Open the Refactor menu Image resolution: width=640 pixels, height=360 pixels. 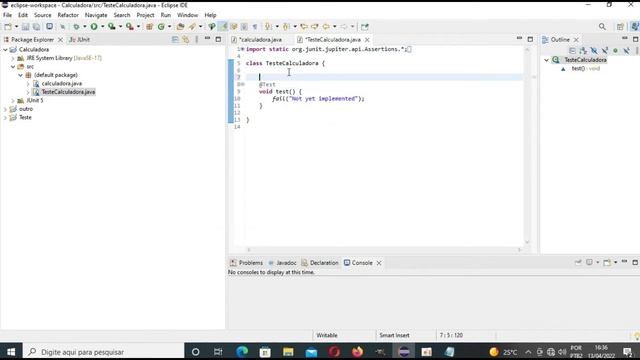68,15
